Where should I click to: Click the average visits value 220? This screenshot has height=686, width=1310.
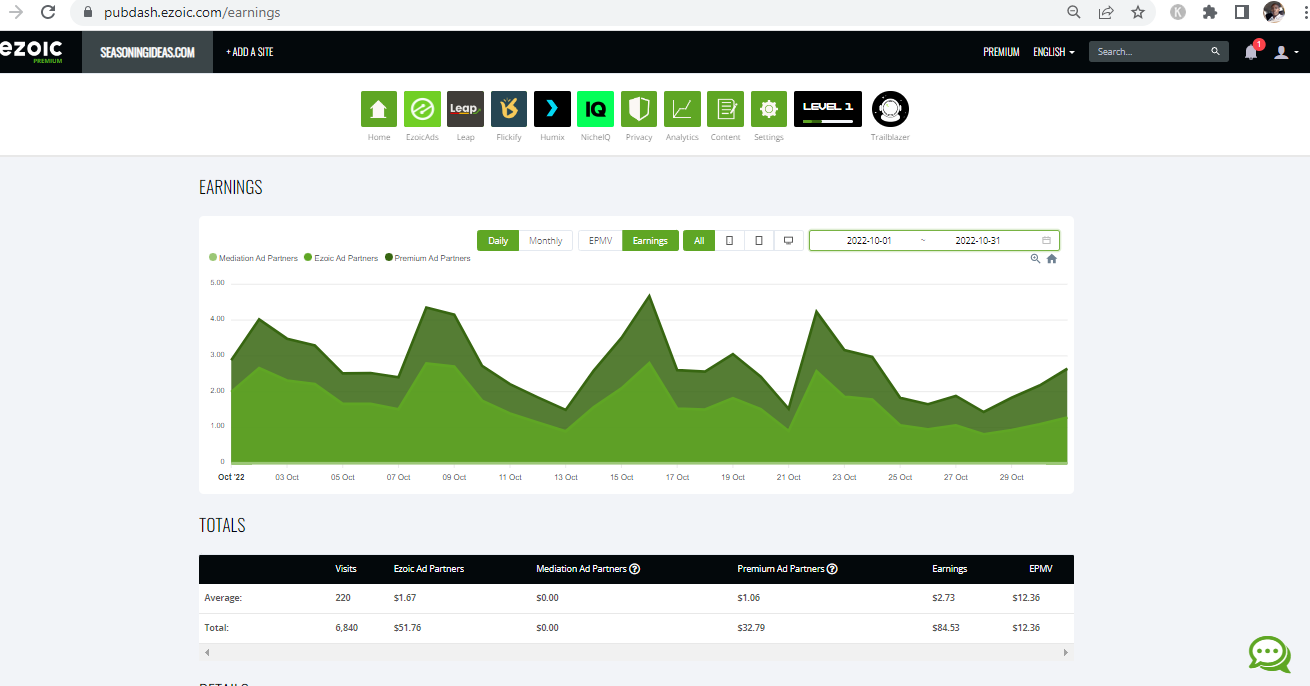(x=343, y=598)
